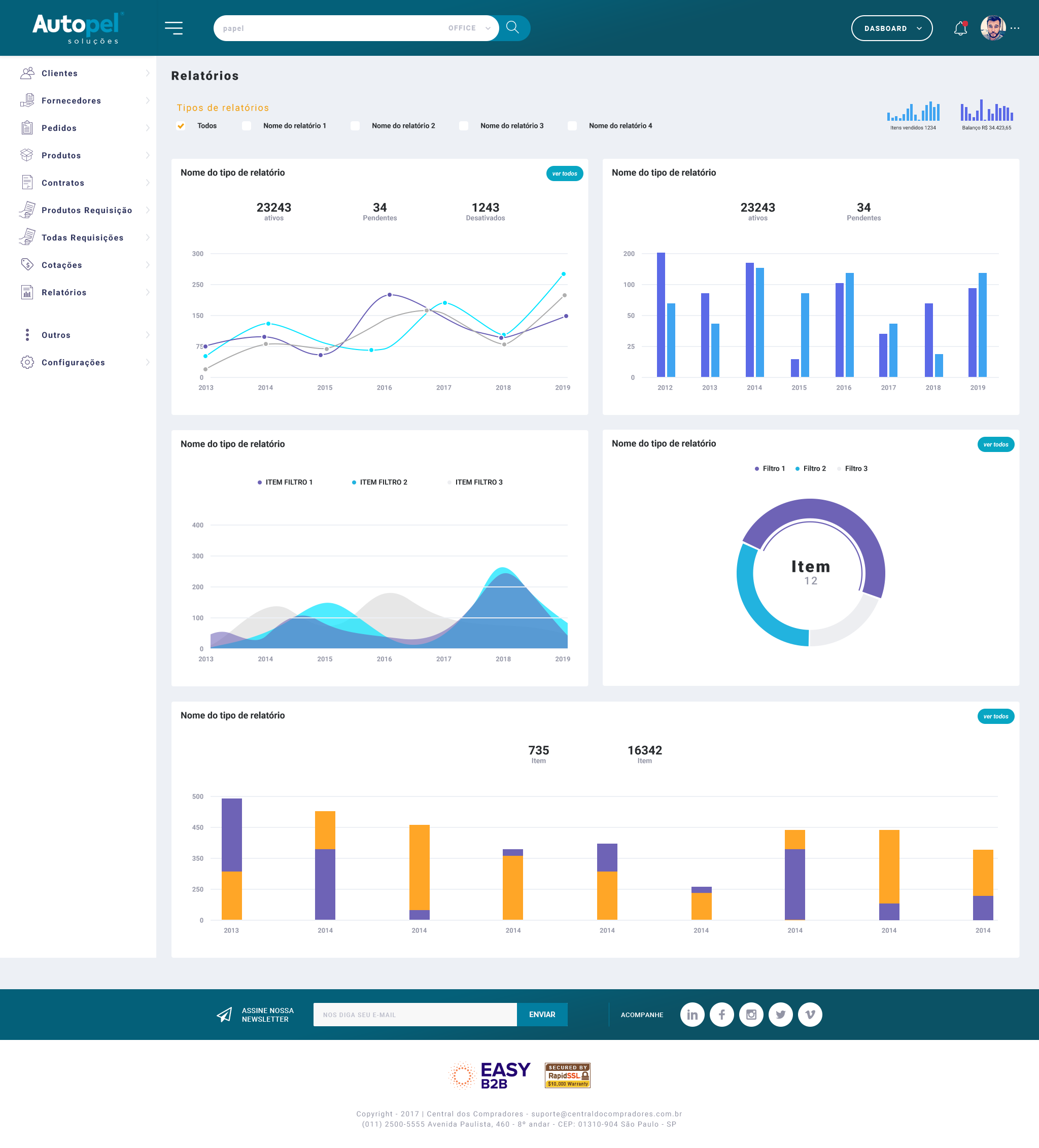This screenshot has width=1039, height=1148.
Task: Check Nome do relatório 1 checkbox
Action: 247,126
